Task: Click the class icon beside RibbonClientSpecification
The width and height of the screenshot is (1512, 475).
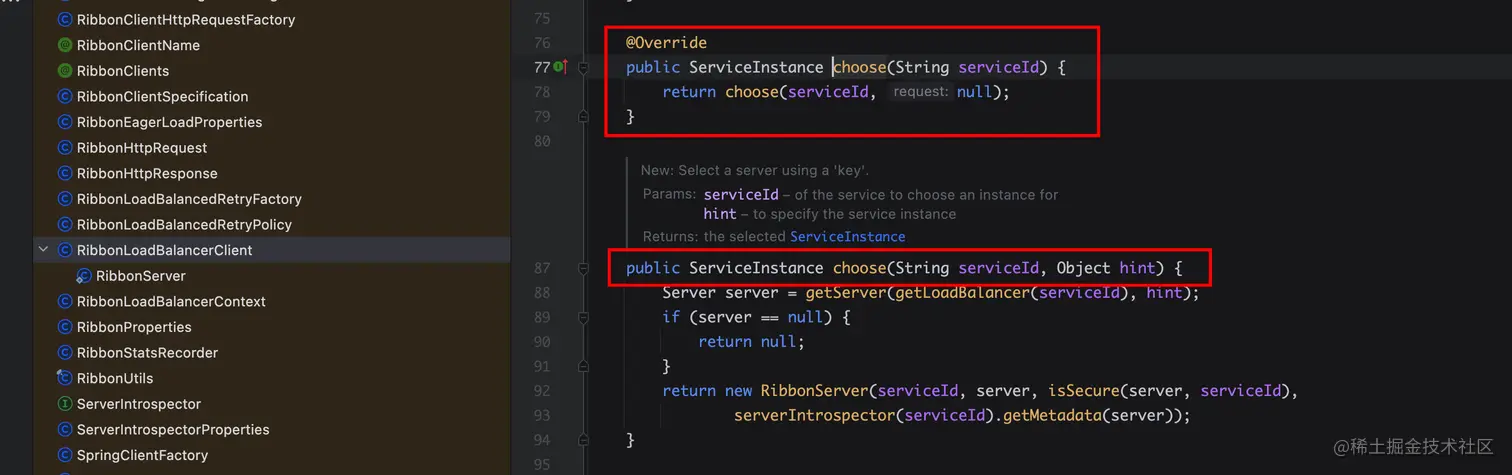Action: point(65,96)
